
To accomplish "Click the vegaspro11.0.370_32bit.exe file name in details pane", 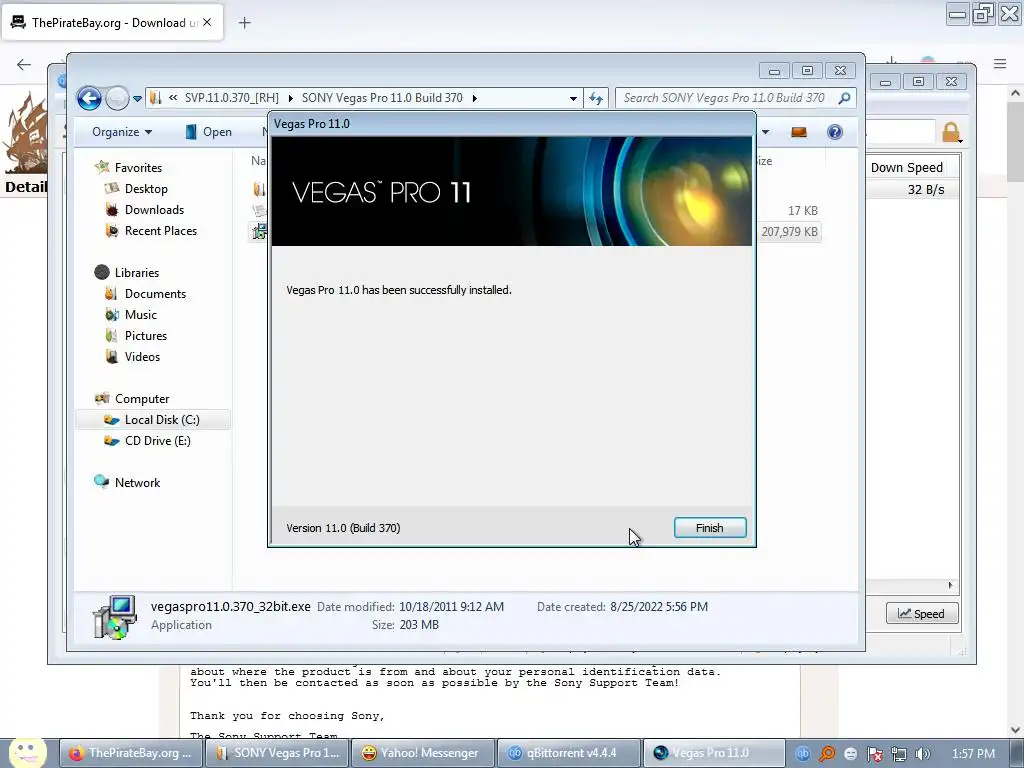I will [x=231, y=607].
